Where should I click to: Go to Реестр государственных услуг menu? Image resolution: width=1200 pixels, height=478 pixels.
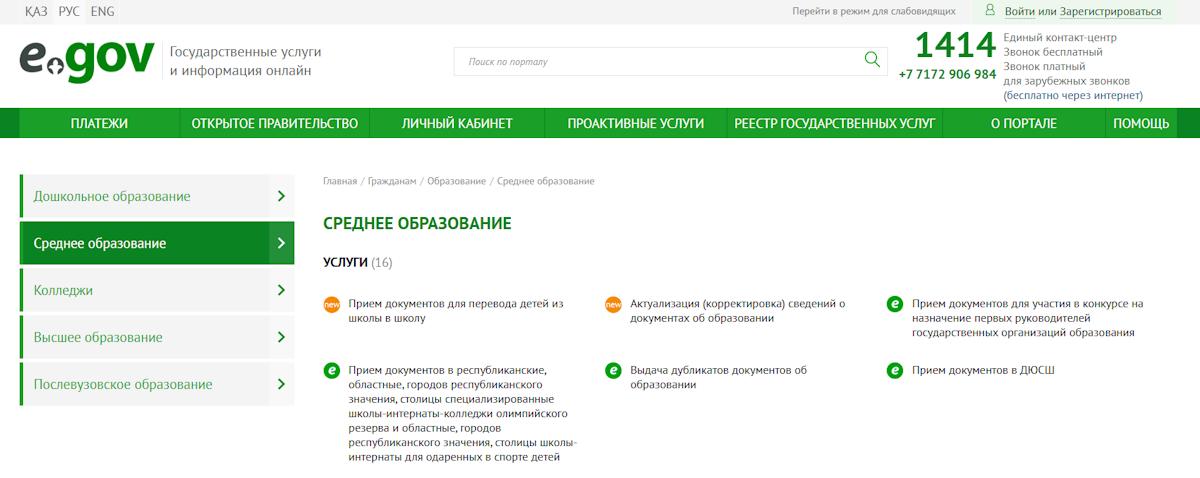(834, 123)
